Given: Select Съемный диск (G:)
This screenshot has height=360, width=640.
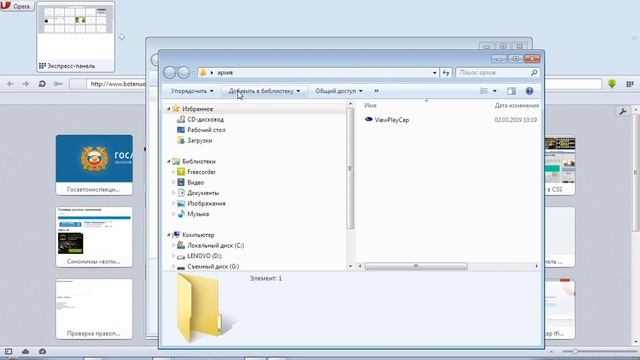Looking at the screenshot, I should tap(213, 266).
